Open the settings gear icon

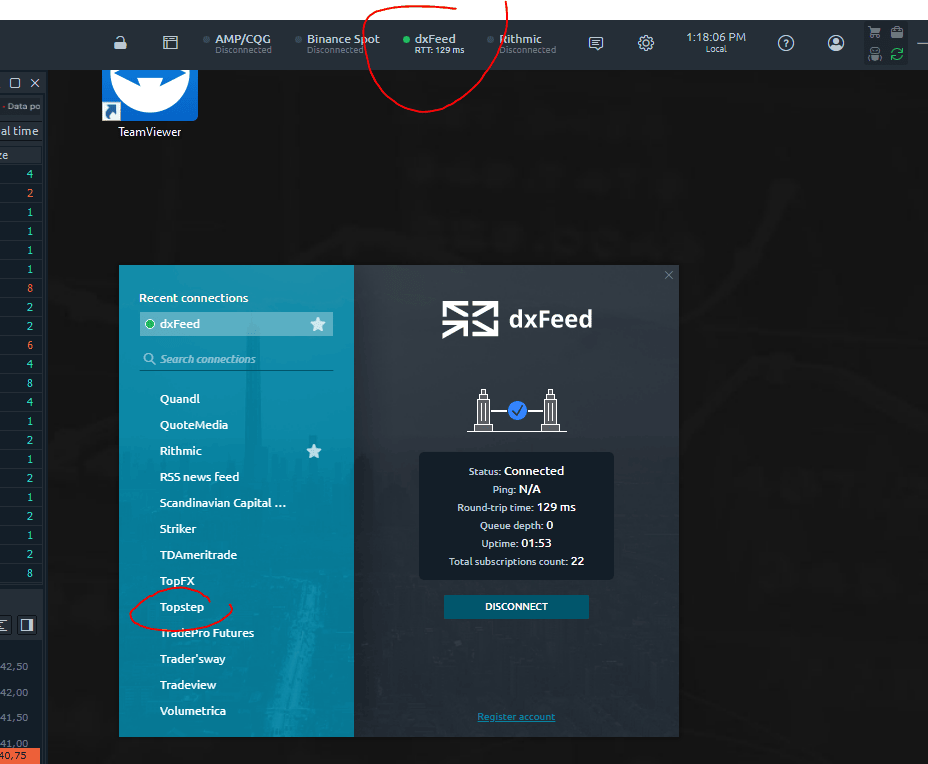(646, 43)
